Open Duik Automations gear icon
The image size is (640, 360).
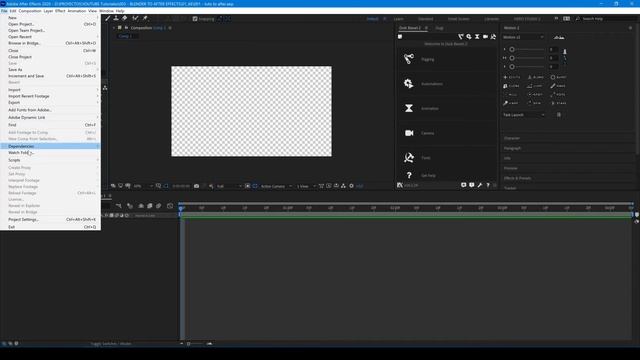pos(409,83)
